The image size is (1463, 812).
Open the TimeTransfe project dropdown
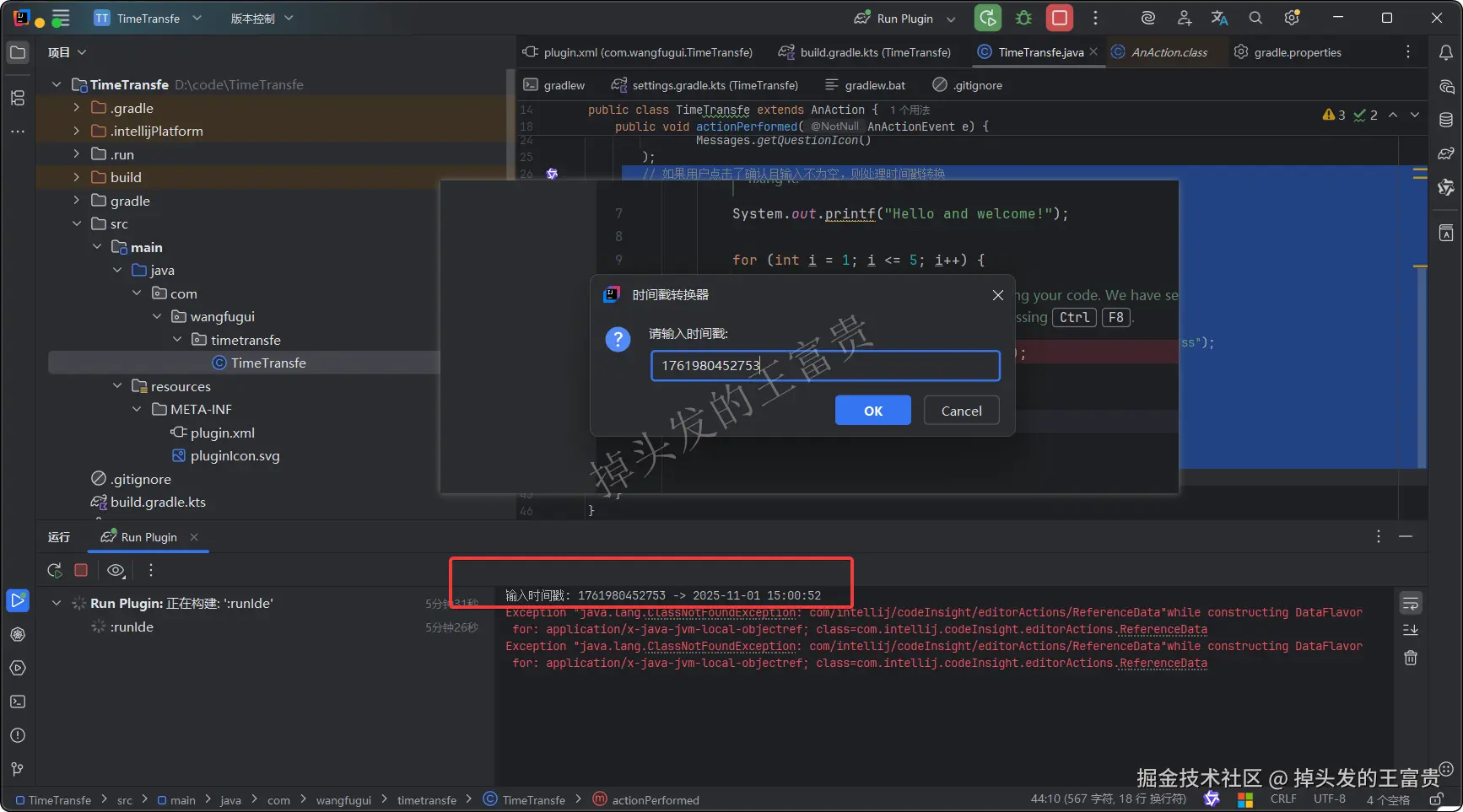point(148,18)
